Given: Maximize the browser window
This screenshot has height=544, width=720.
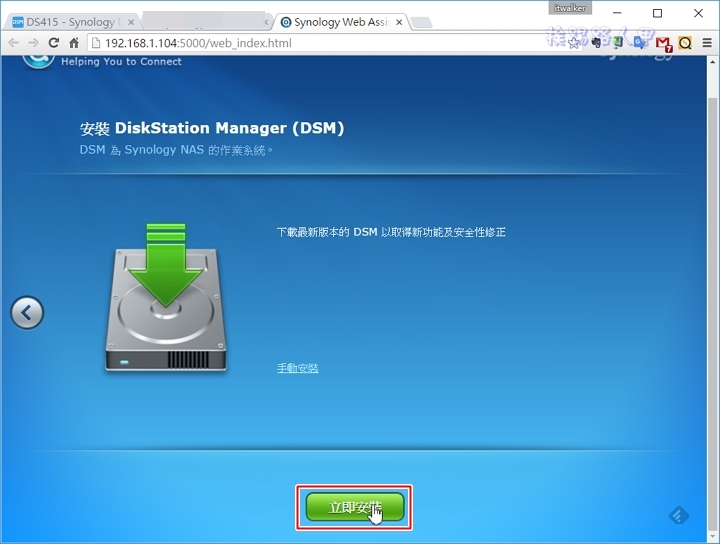Looking at the screenshot, I should coord(658,13).
